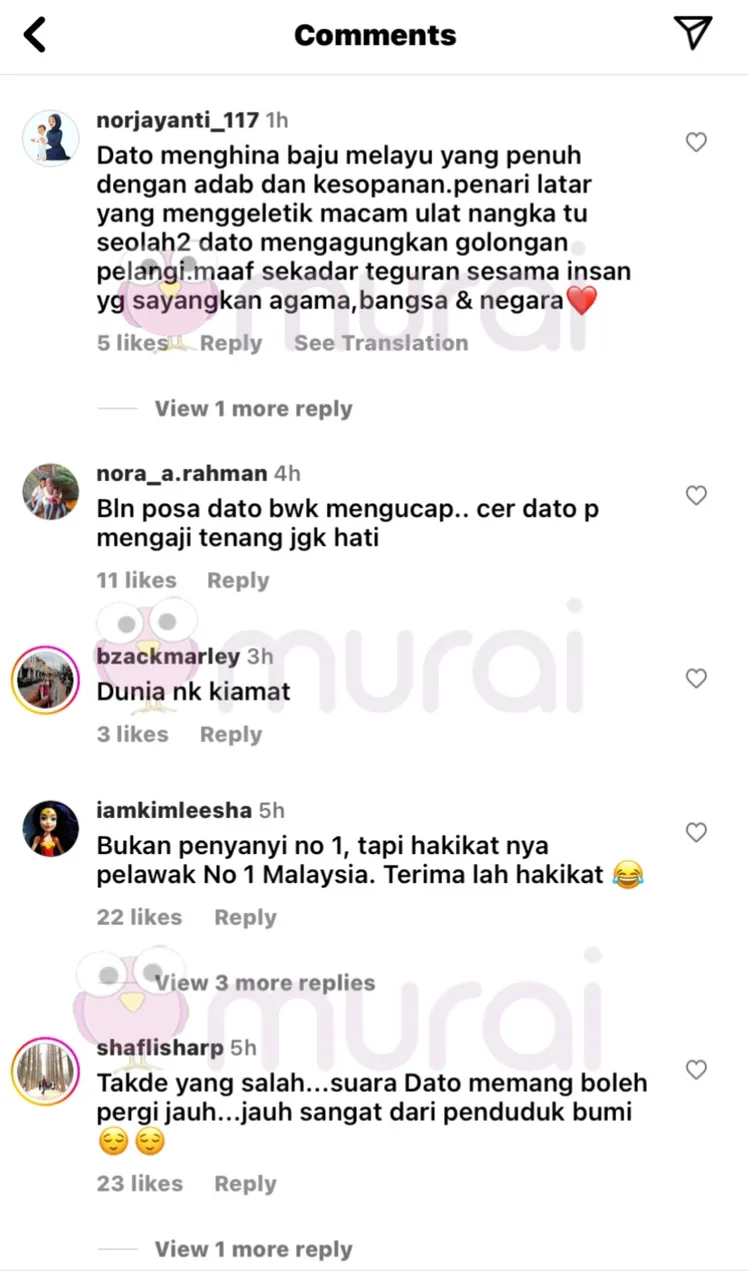This screenshot has height=1280, width=748.
Task: Open the 22 likes list on iamkimleesha's comment
Action: pyautogui.click(x=139, y=917)
